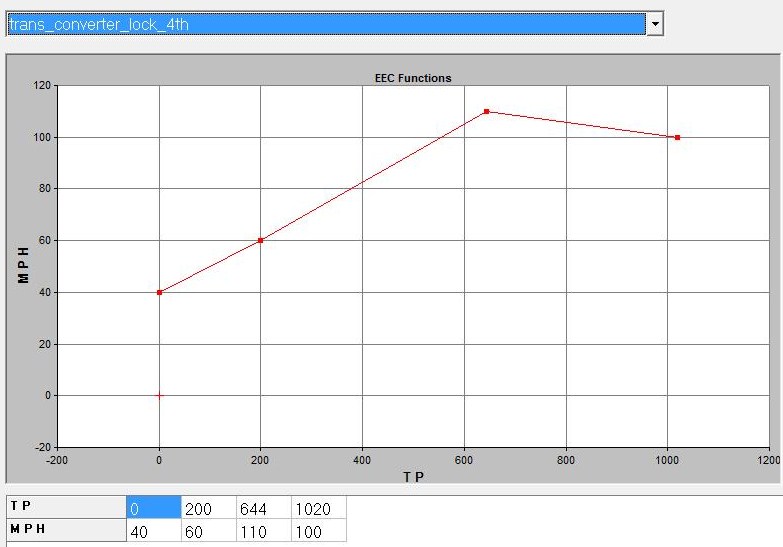
Task: Select the MPH cell containing 100
Action: click(319, 531)
